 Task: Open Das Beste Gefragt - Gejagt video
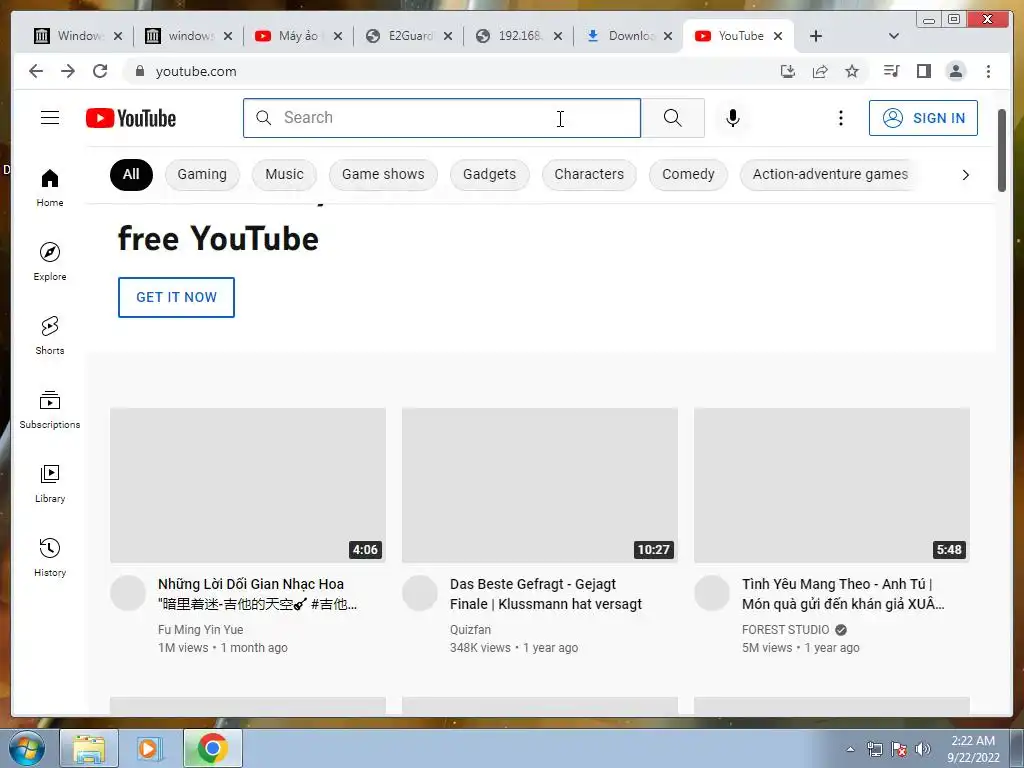[545, 594]
